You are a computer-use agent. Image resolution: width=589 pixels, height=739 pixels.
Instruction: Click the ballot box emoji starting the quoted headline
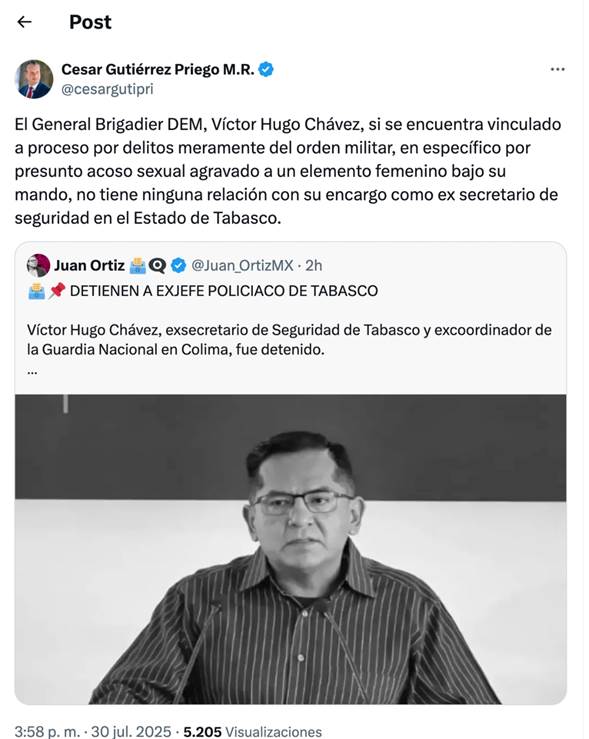coord(36,291)
